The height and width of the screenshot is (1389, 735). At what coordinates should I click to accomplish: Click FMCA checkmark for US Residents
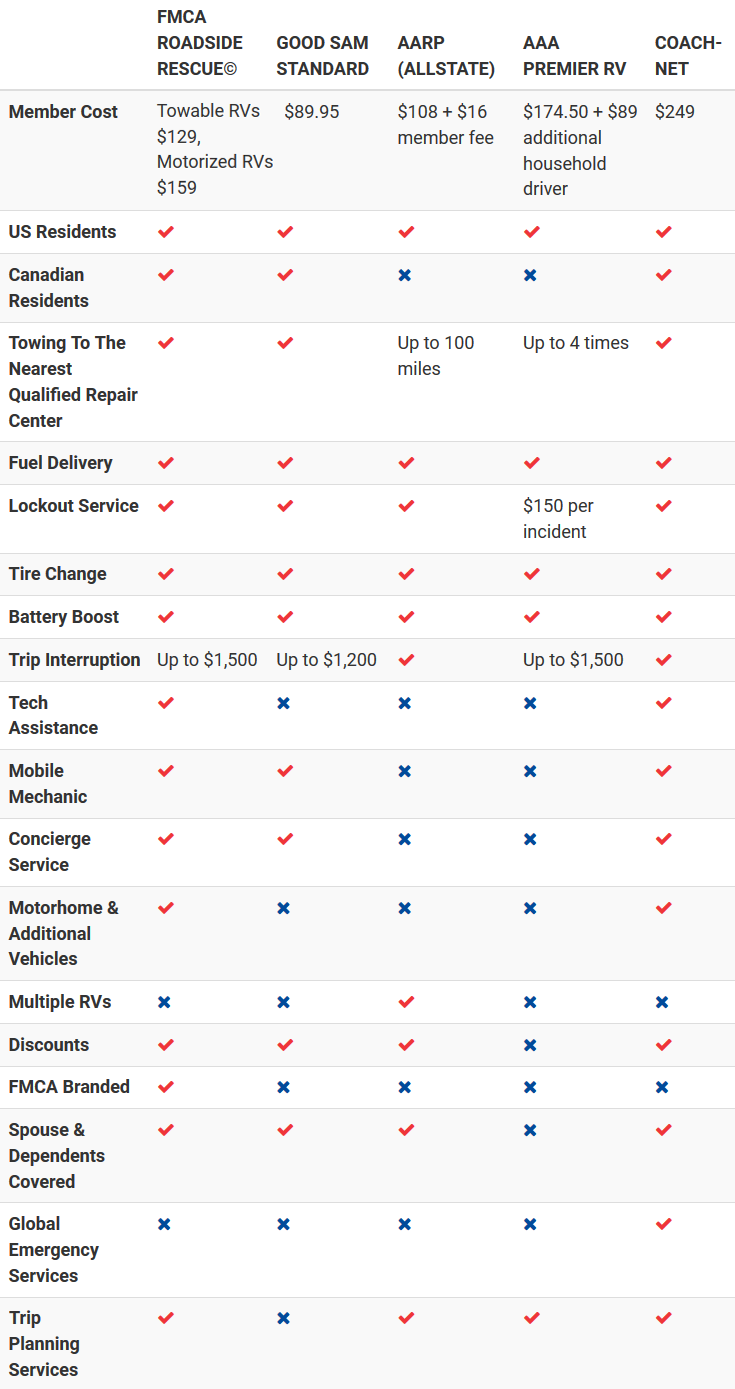click(166, 232)
